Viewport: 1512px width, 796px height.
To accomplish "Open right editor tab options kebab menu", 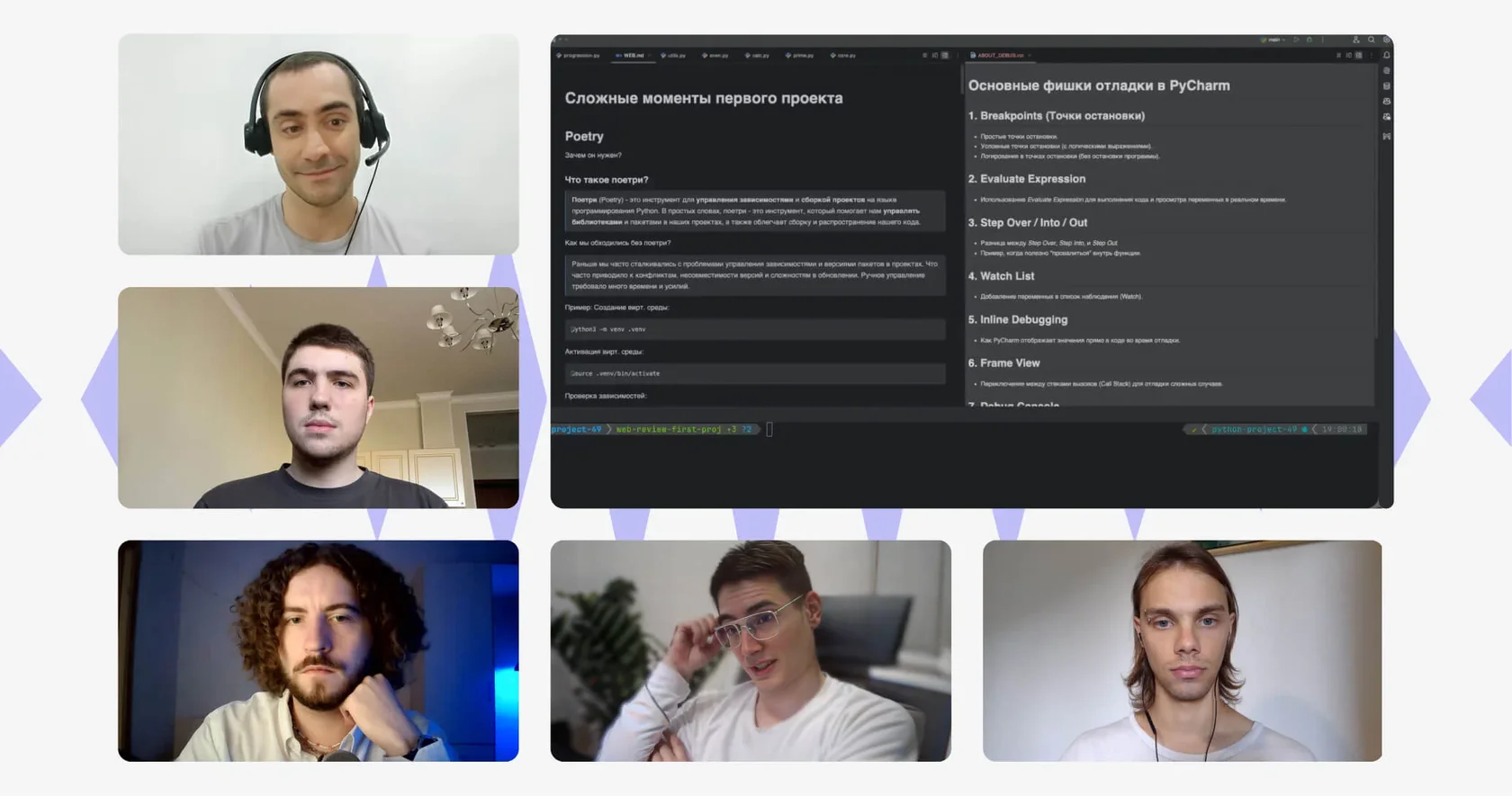I will [1372, 55].
